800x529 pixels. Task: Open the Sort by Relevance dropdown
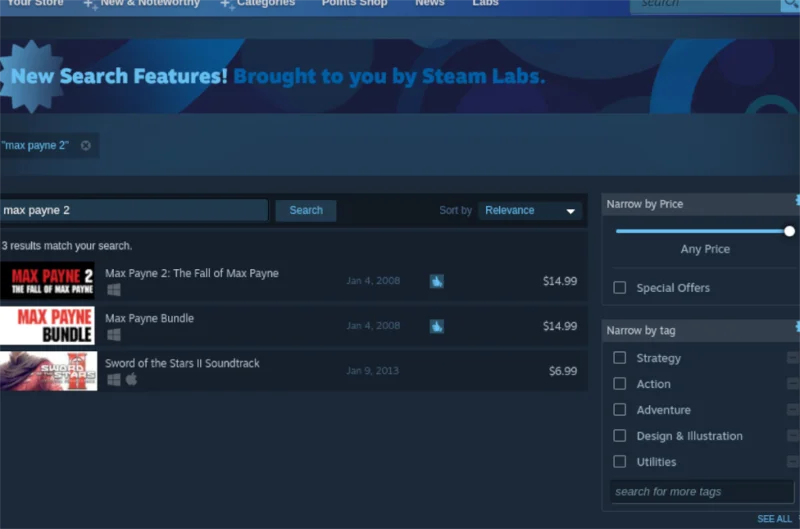tap(530, 210)
